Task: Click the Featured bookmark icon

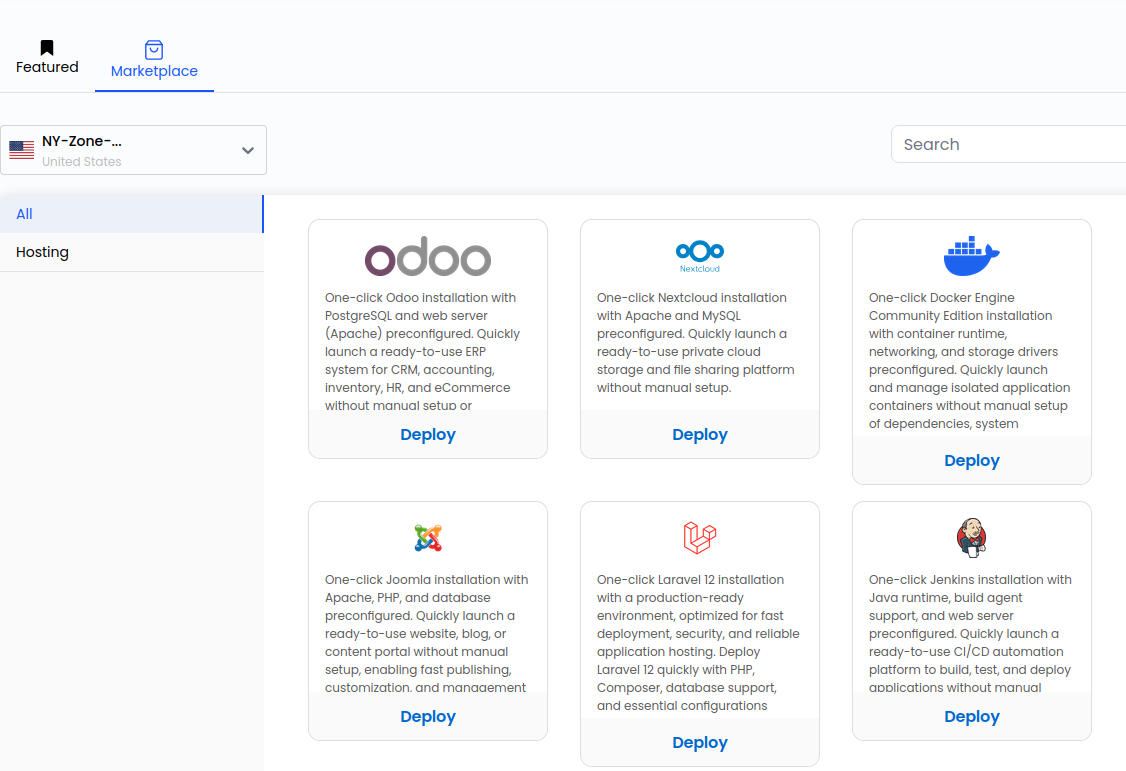Action: click(47, 47)
